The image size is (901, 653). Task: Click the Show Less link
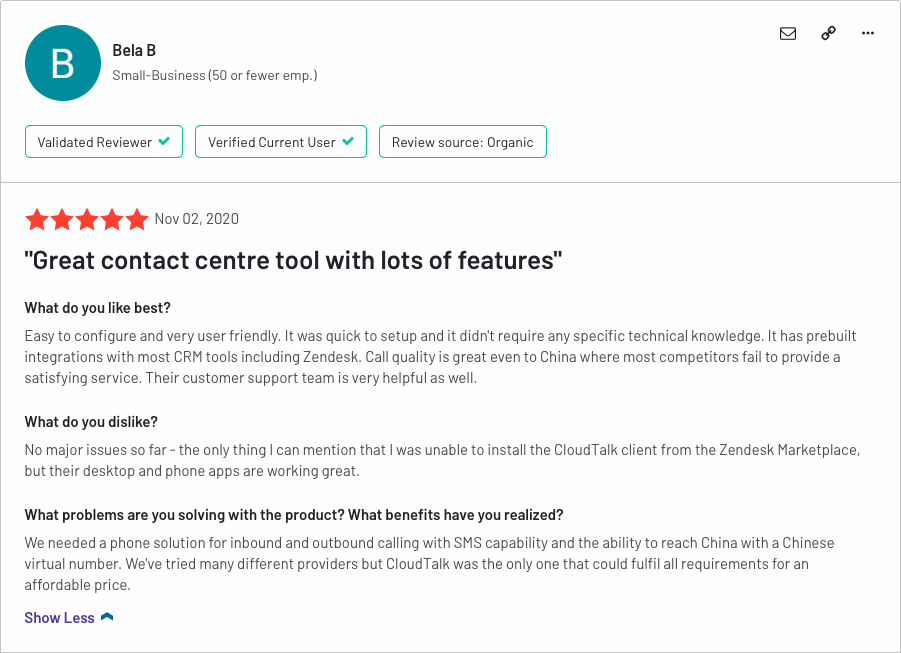[x=59, y=618]
